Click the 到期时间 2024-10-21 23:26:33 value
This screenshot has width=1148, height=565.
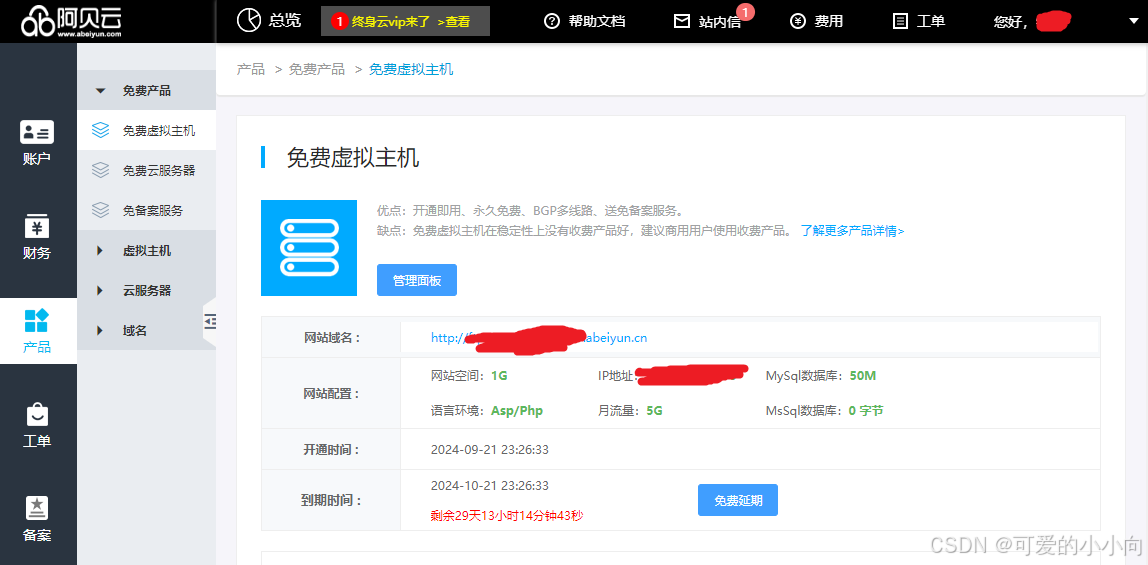point(490,485)
